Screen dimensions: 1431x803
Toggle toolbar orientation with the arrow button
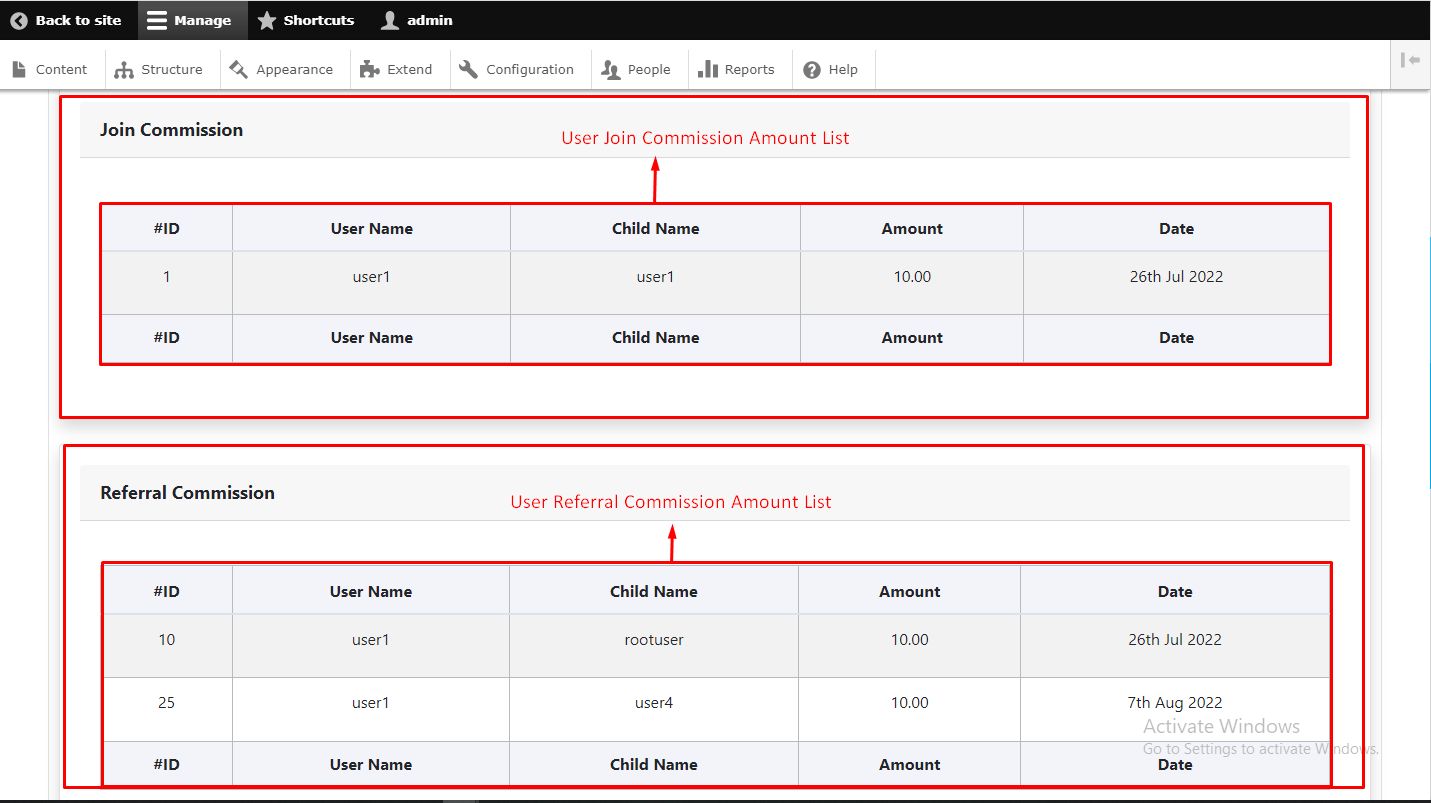[1410, 61]
